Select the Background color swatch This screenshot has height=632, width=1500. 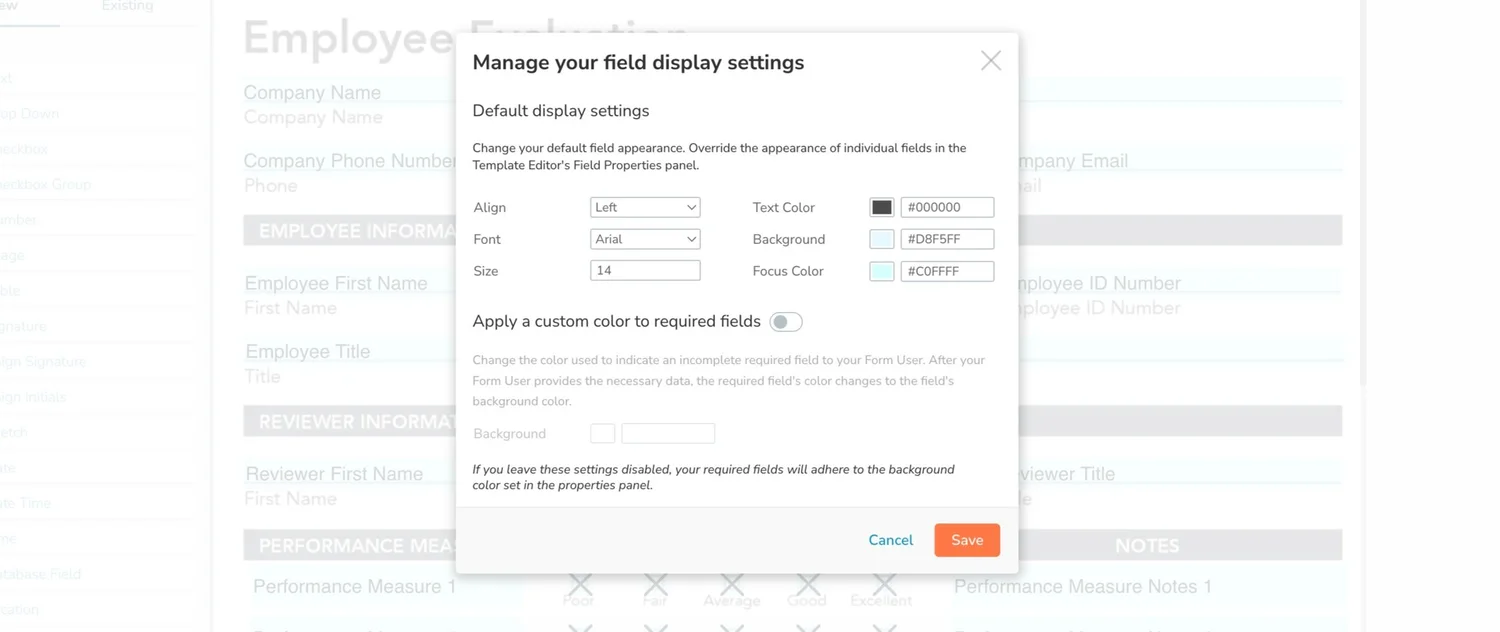pyautogui.click(x=881, y=238)
